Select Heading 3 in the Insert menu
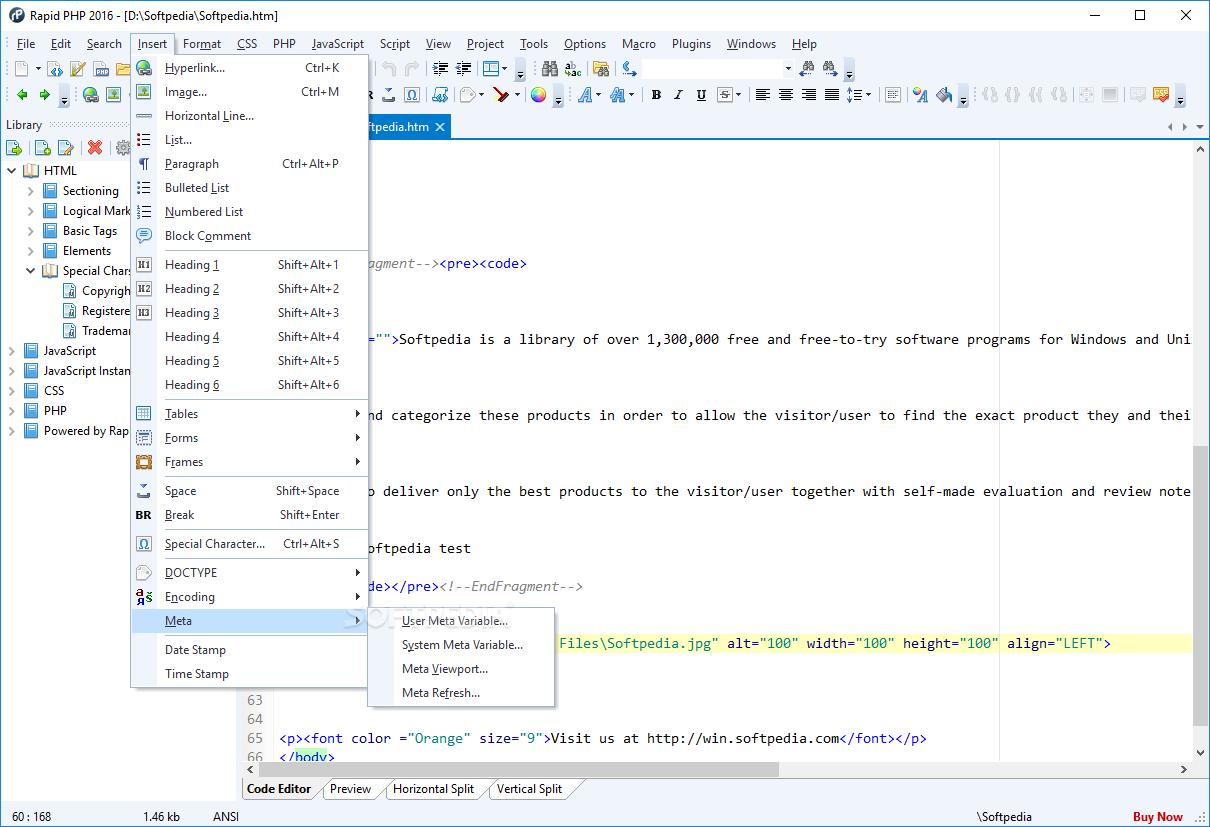The image size is (1210, 827). click(x=250, y=313)
